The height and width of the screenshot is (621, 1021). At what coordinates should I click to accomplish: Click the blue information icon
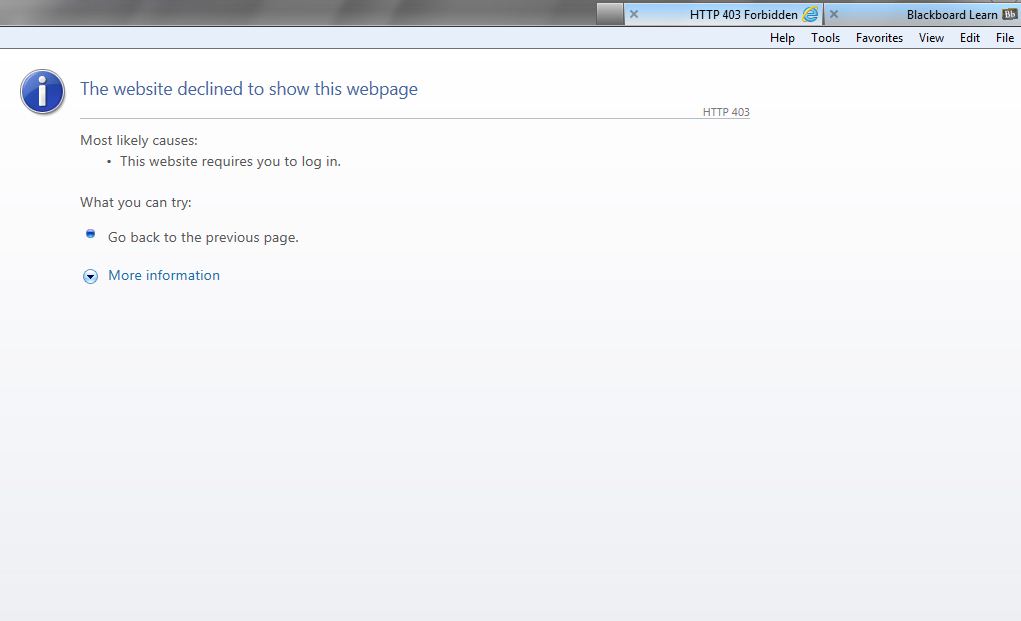coord(42,92)
